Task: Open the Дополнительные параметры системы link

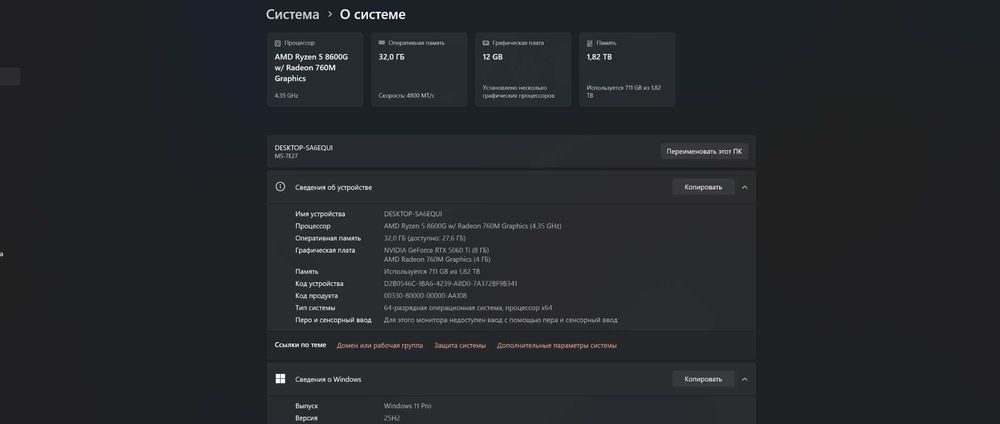Action: coord(557,346)
